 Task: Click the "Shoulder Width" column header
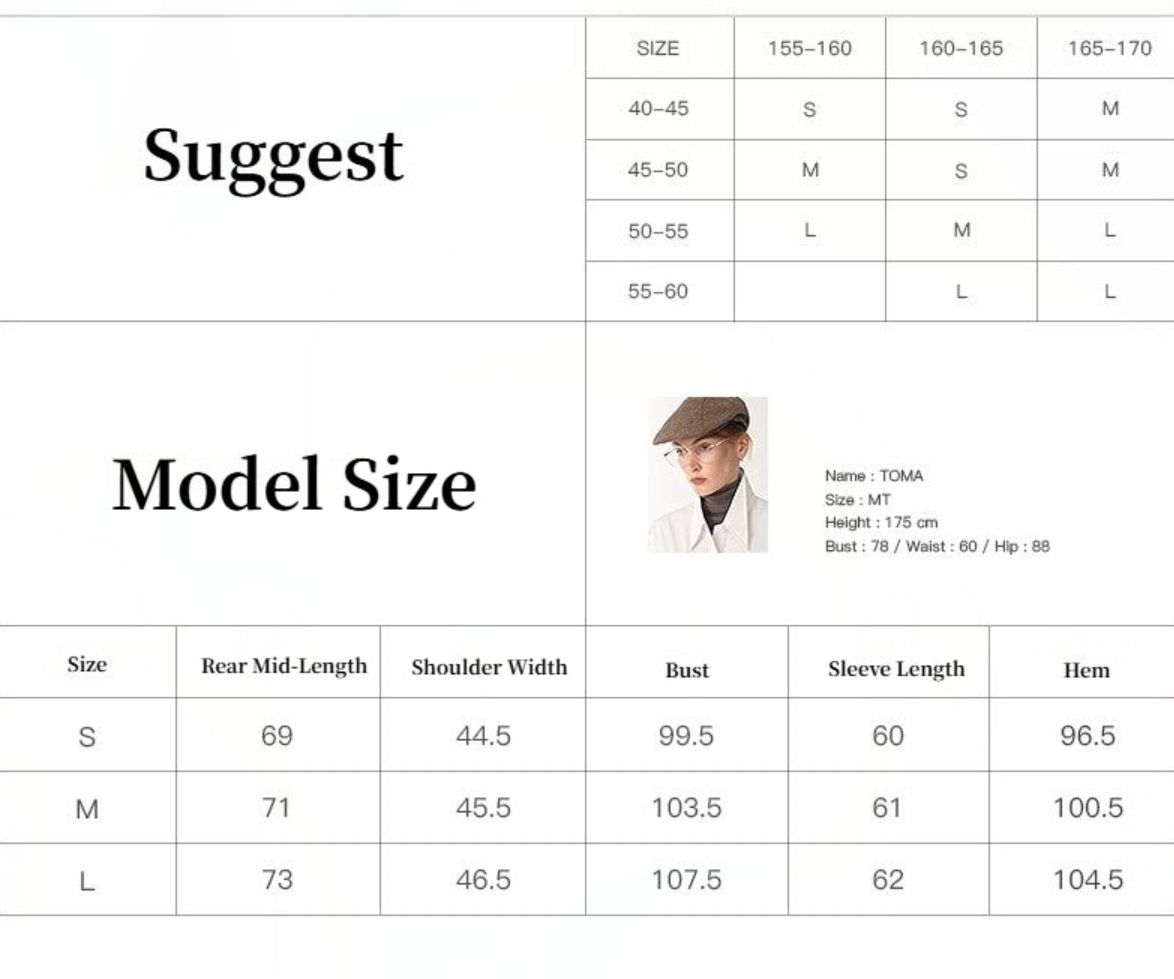coord(489,667)
